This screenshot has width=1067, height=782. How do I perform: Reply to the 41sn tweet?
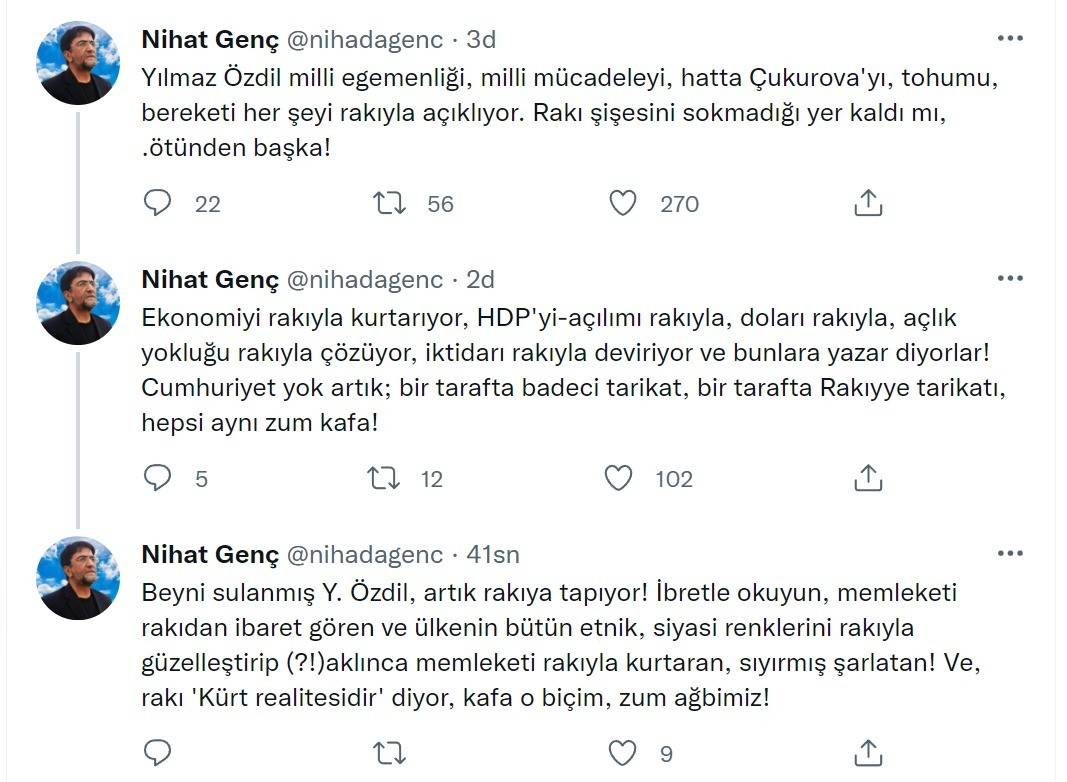[158, 752]
